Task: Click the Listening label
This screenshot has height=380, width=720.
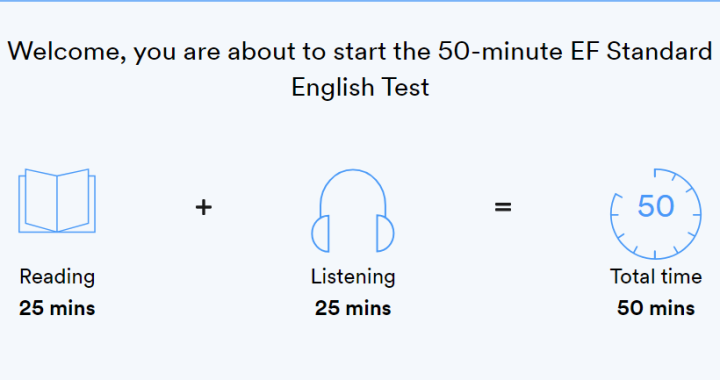Action: tap(353, 278)
